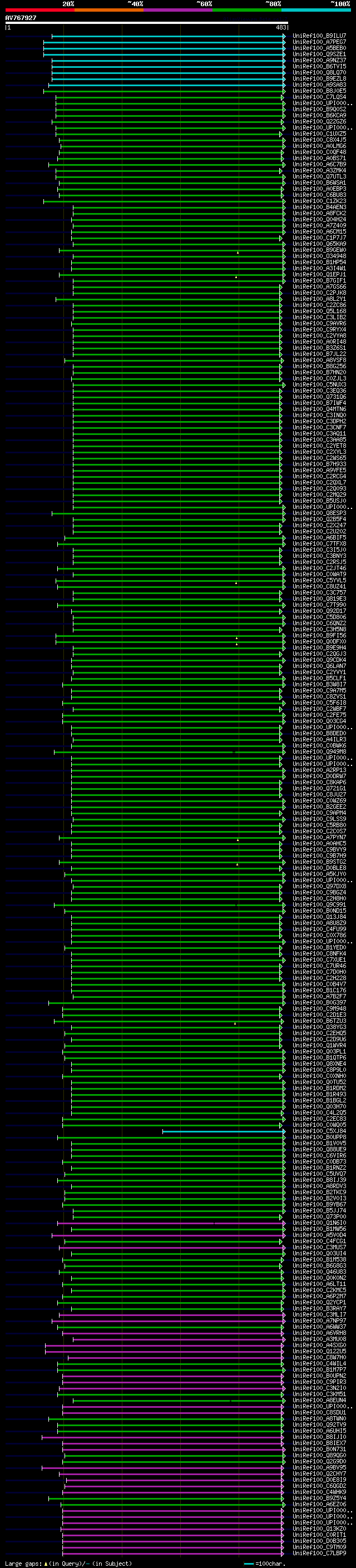Select the UniRef100_B6KCA9 label
Image resolution: width=356 pixels, height=1568 pixels.
319,116
